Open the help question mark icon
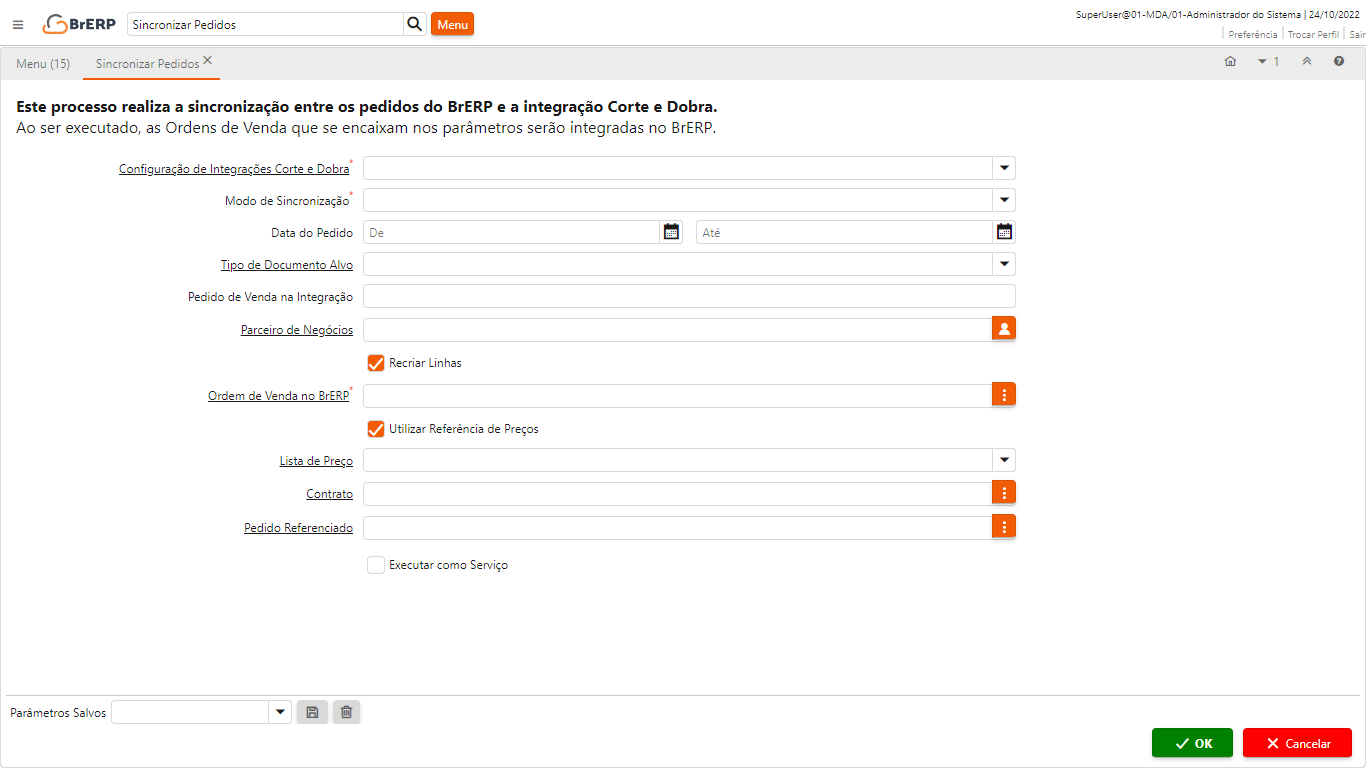Viewport: 1366px width, 768px height. [x=1338, y=62]
